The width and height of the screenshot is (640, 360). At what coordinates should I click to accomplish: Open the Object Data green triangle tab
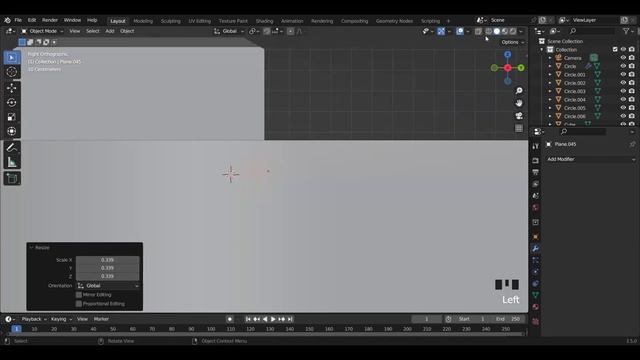[x=536, y=295]
